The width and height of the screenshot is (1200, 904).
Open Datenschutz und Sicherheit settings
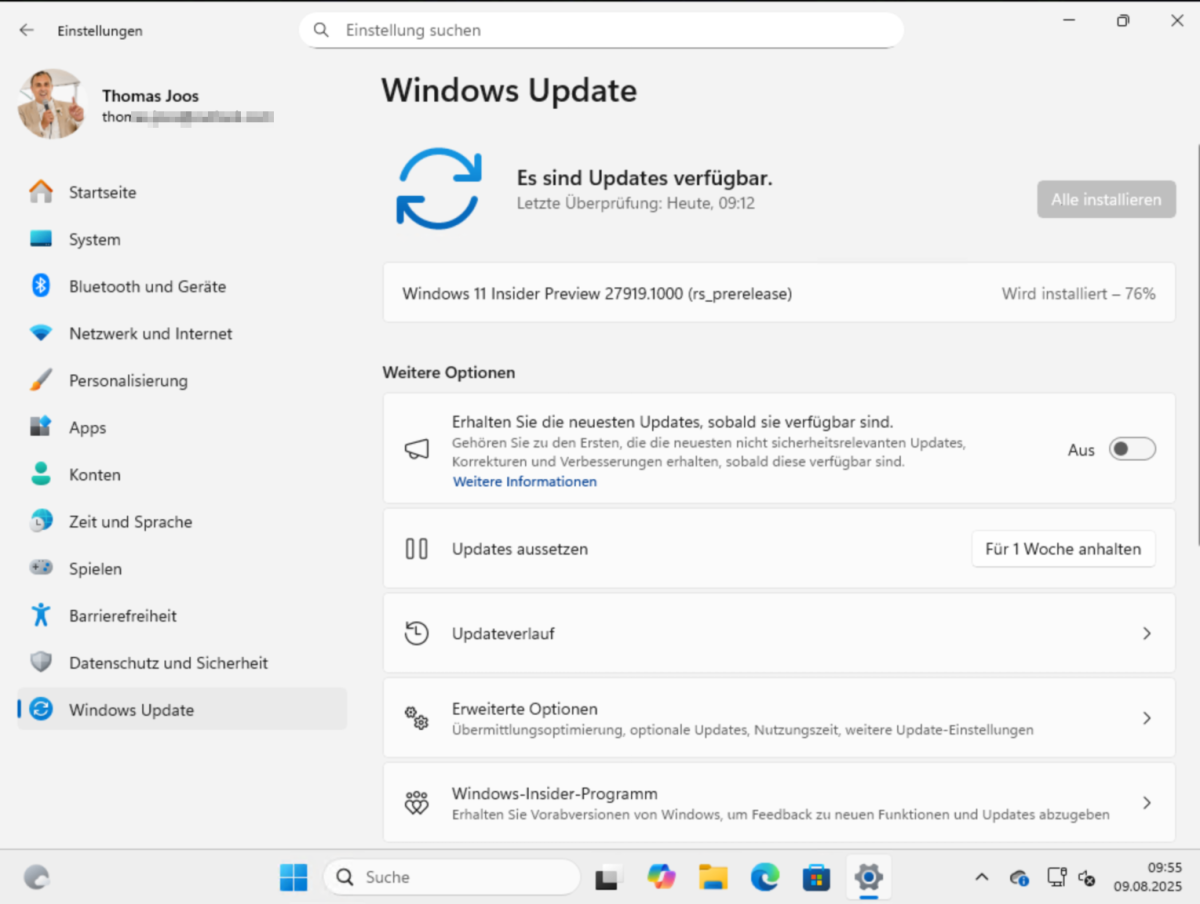coord(168,662)
